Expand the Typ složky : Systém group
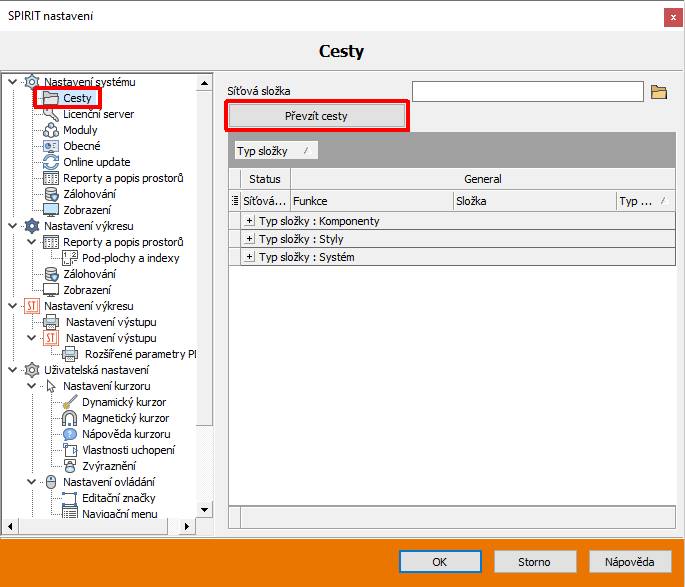This screenshot has height=587, width=685. coord(249,256)
